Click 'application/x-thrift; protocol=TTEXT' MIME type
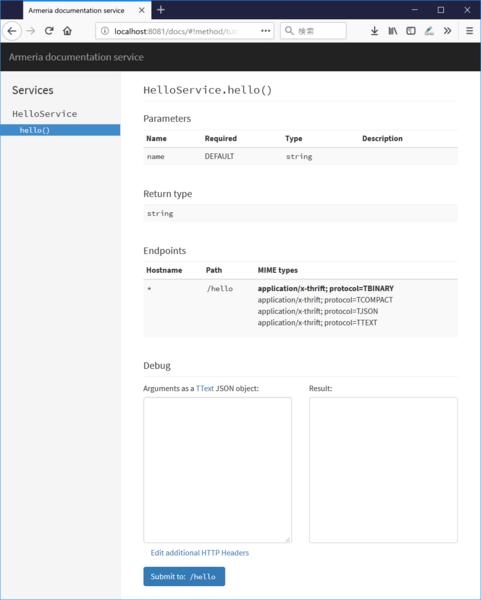The image size is (481, 600). pyautogui.click(x=317, y=323)
